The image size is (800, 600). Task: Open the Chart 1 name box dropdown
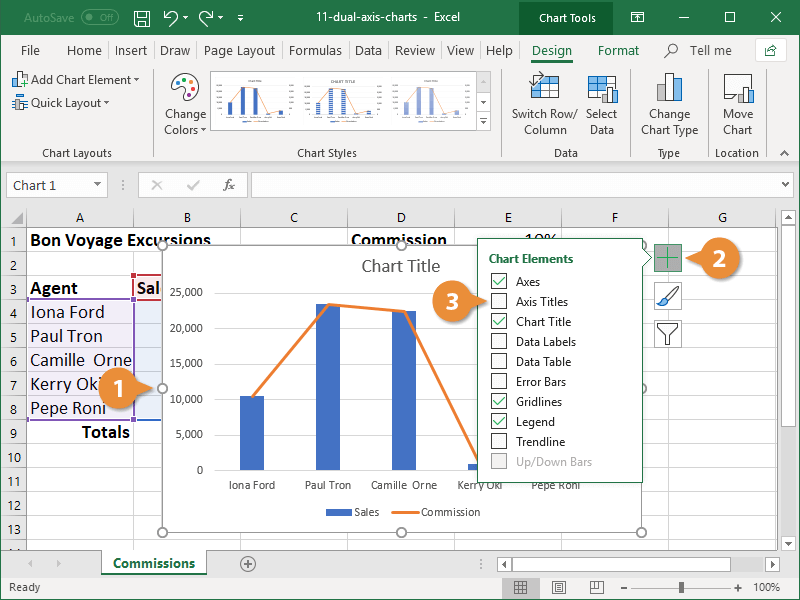[x=99, y=185]
